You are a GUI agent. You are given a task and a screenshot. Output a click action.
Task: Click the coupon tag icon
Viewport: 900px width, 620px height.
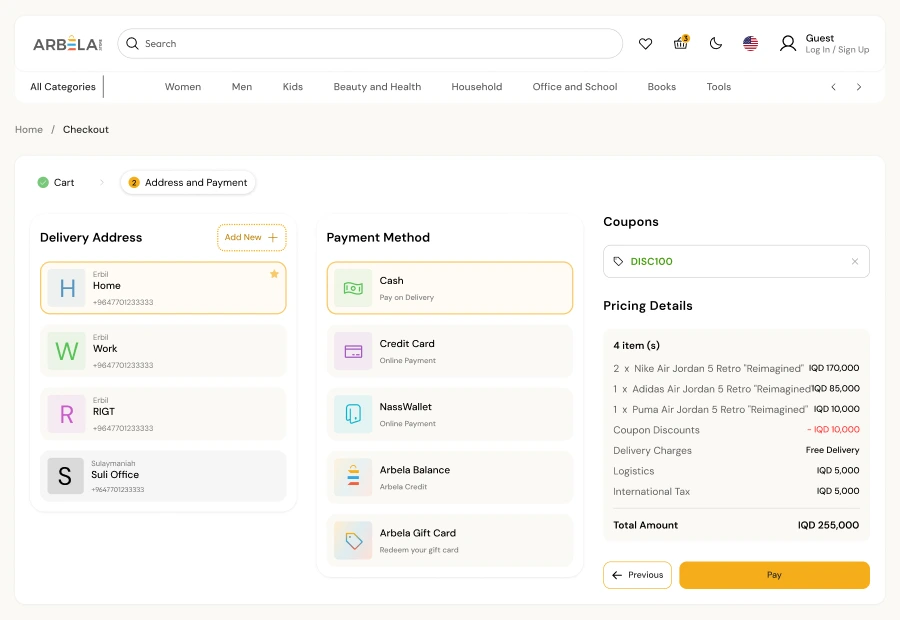point(618,262)
